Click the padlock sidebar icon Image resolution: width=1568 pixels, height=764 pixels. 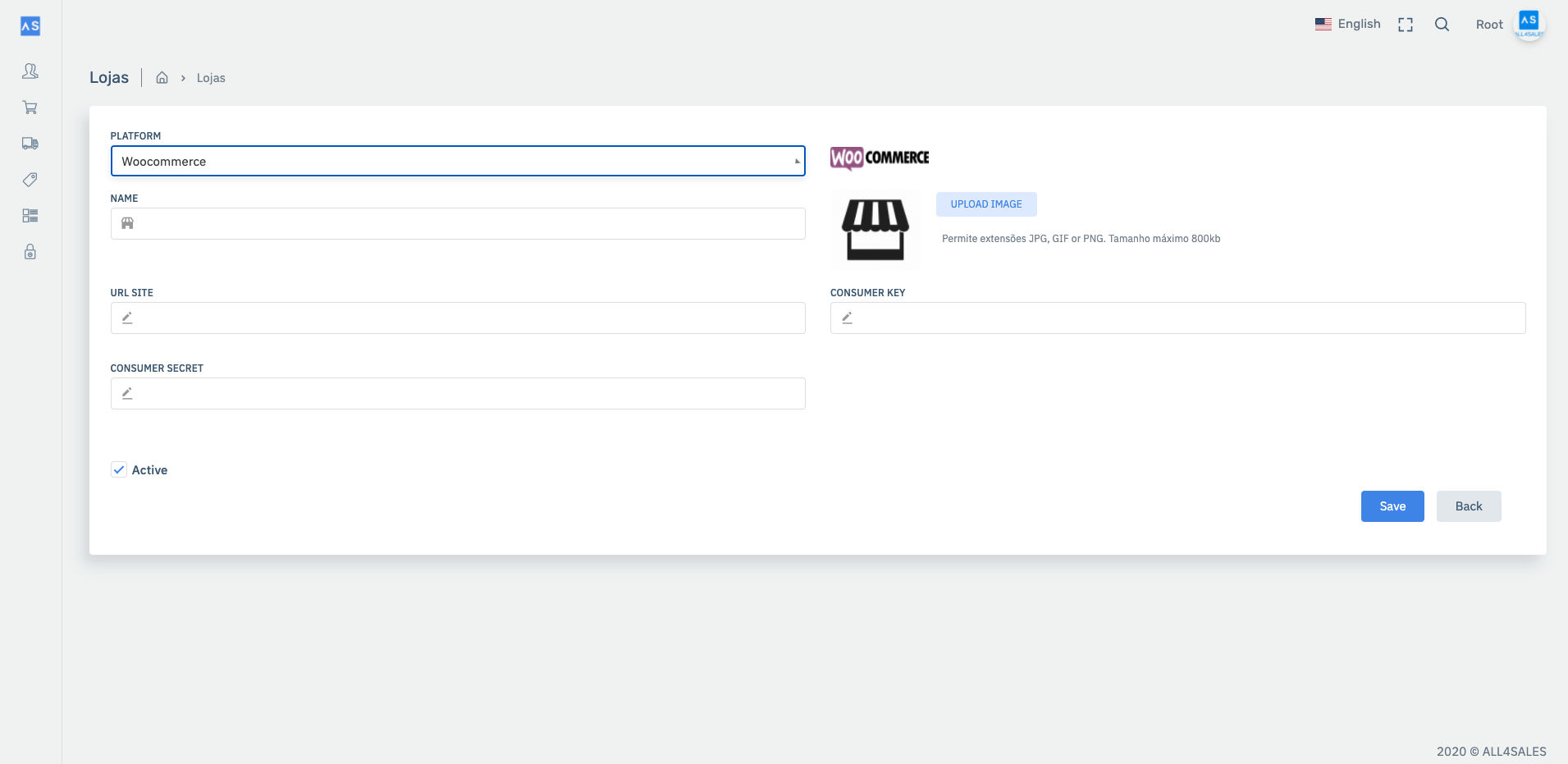point(30,252)
